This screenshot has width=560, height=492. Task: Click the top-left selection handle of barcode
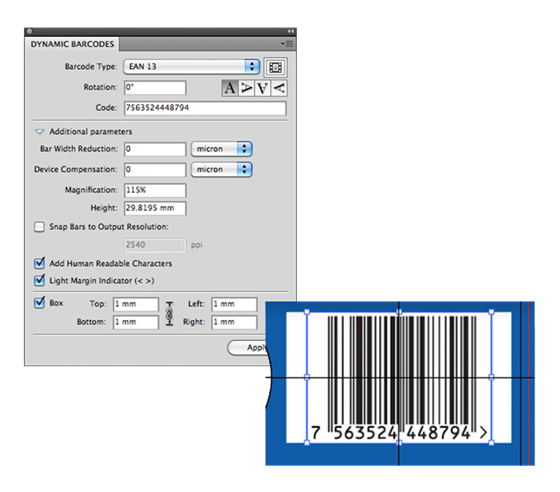click(307, 312)
